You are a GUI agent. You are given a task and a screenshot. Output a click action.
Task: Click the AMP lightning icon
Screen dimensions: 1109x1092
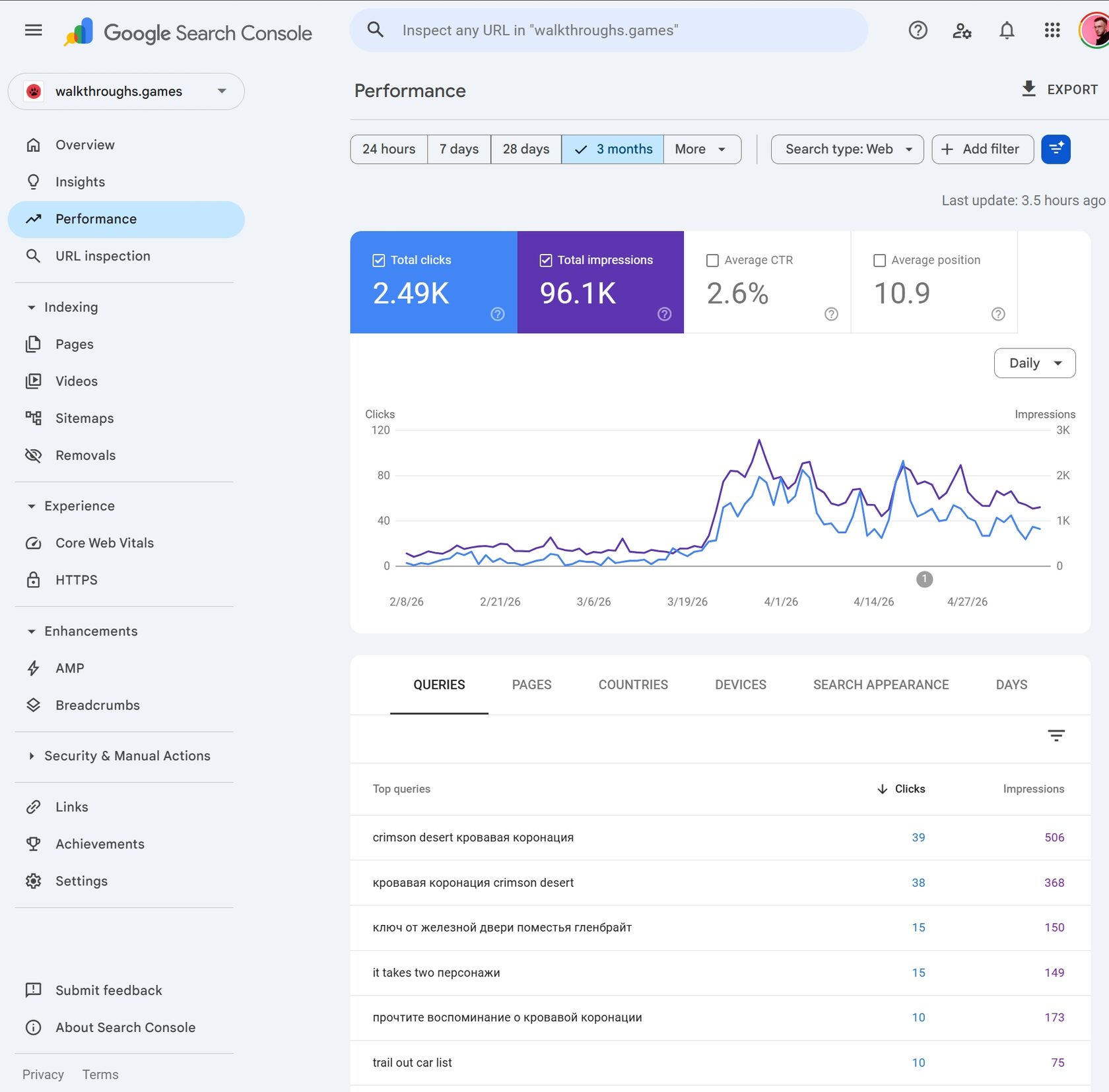[33, 668]
